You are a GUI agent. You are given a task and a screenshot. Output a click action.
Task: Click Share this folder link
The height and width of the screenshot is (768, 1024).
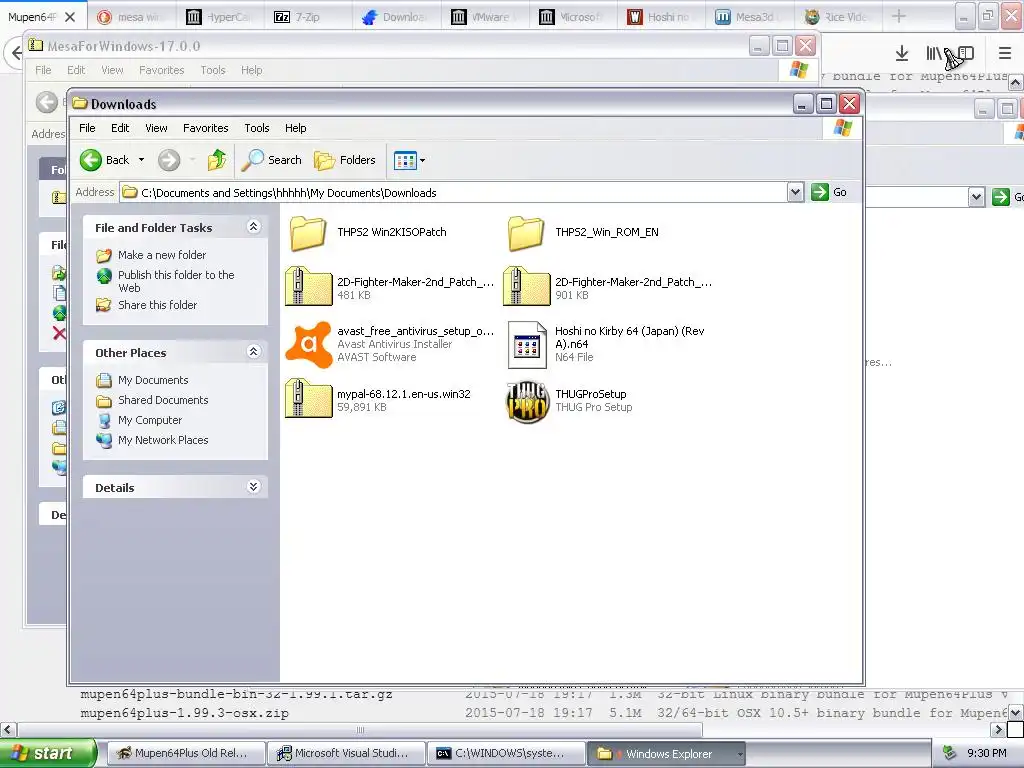coord(157,305)
